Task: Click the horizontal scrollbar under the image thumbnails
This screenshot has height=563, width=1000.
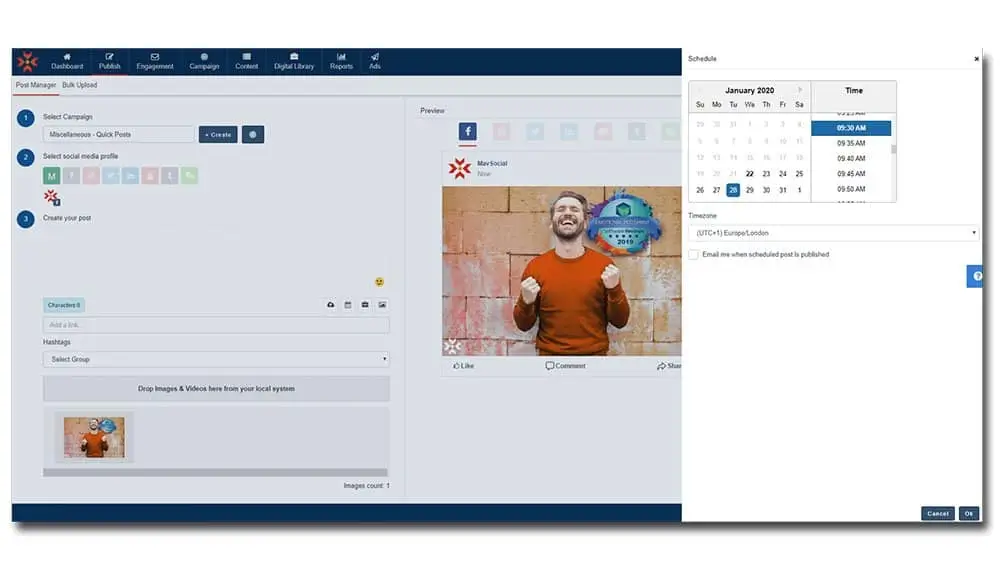Action: click(215, 472)
